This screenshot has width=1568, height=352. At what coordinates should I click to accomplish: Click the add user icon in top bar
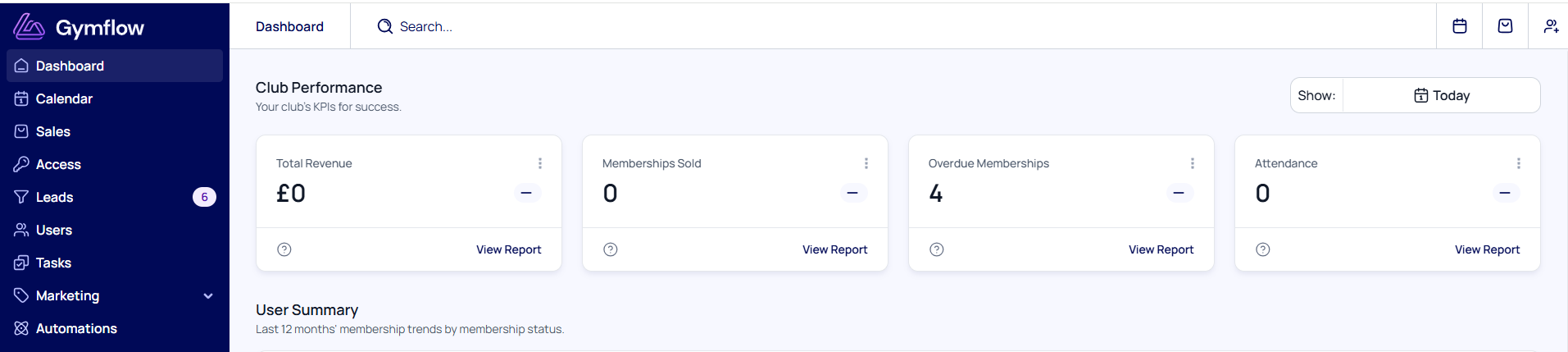pos(1551,26)
